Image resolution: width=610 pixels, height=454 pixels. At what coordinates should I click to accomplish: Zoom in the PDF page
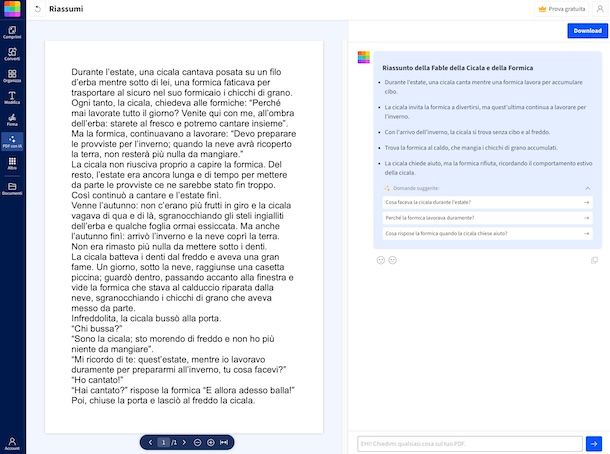coord(210,442)
